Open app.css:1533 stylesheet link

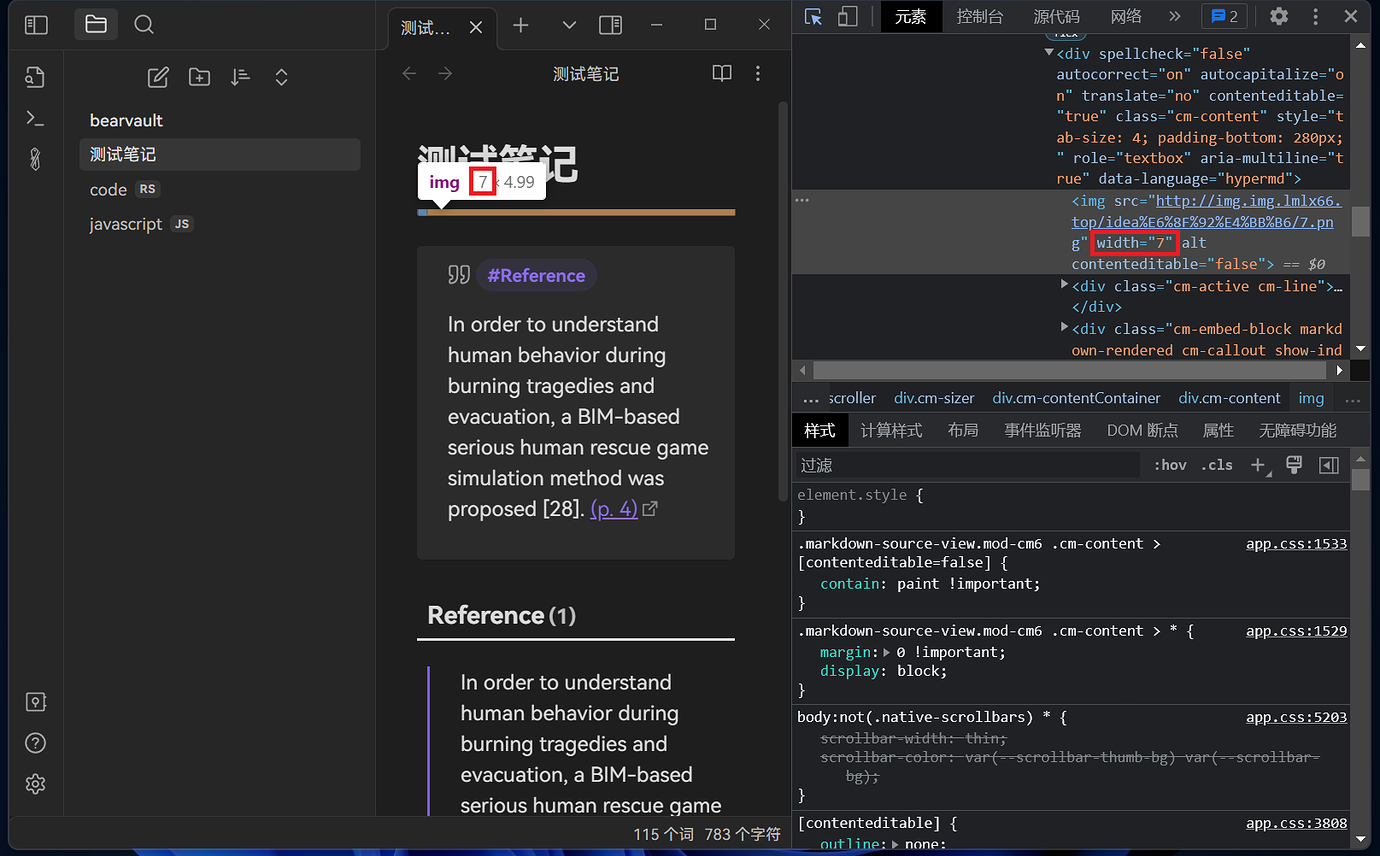click(x=1296, y=543)
